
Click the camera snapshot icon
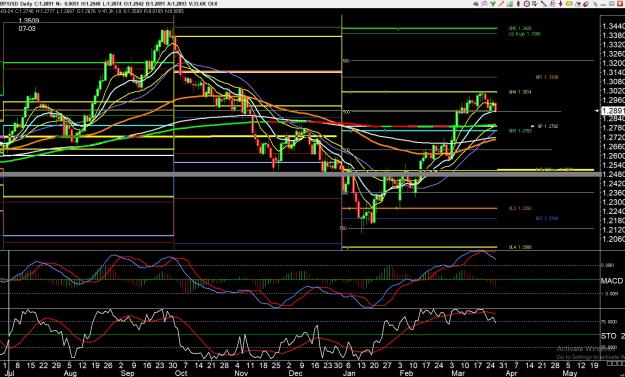577,4
